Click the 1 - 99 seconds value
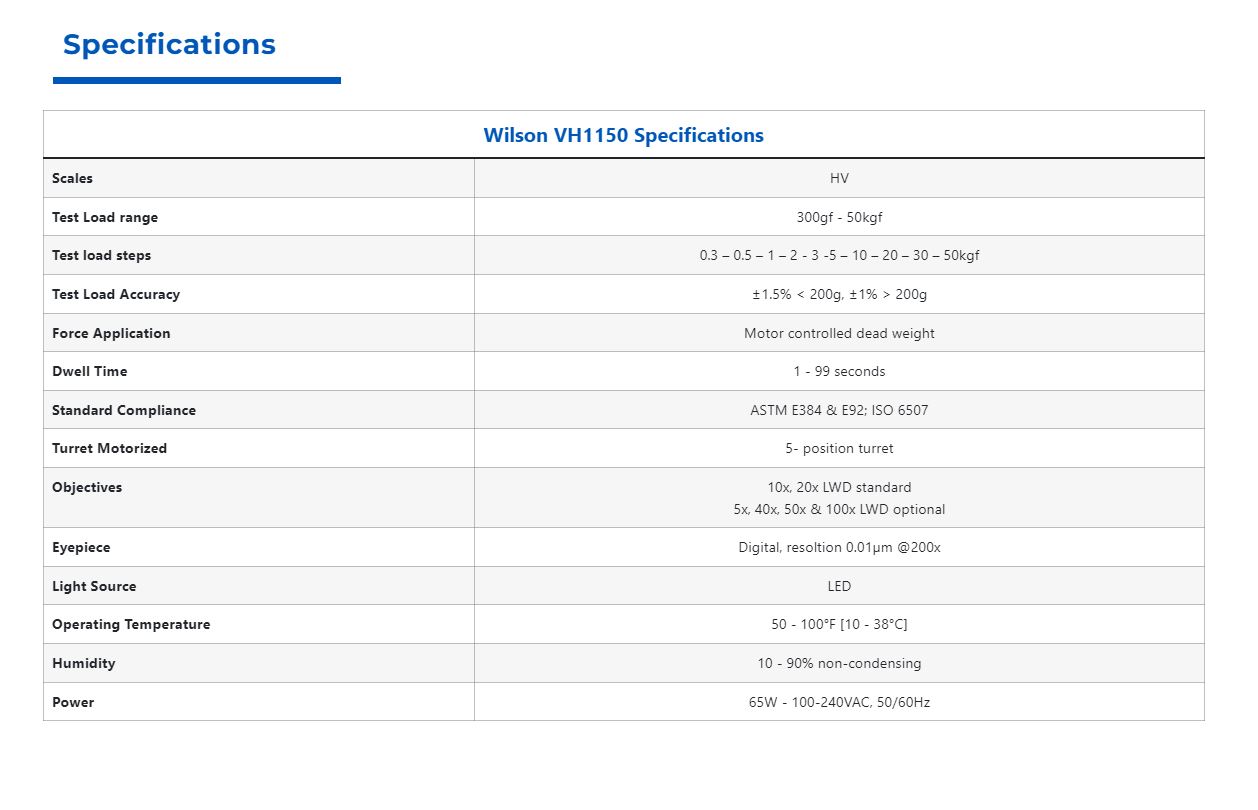The image size is (1258, 810). (839, 371)
